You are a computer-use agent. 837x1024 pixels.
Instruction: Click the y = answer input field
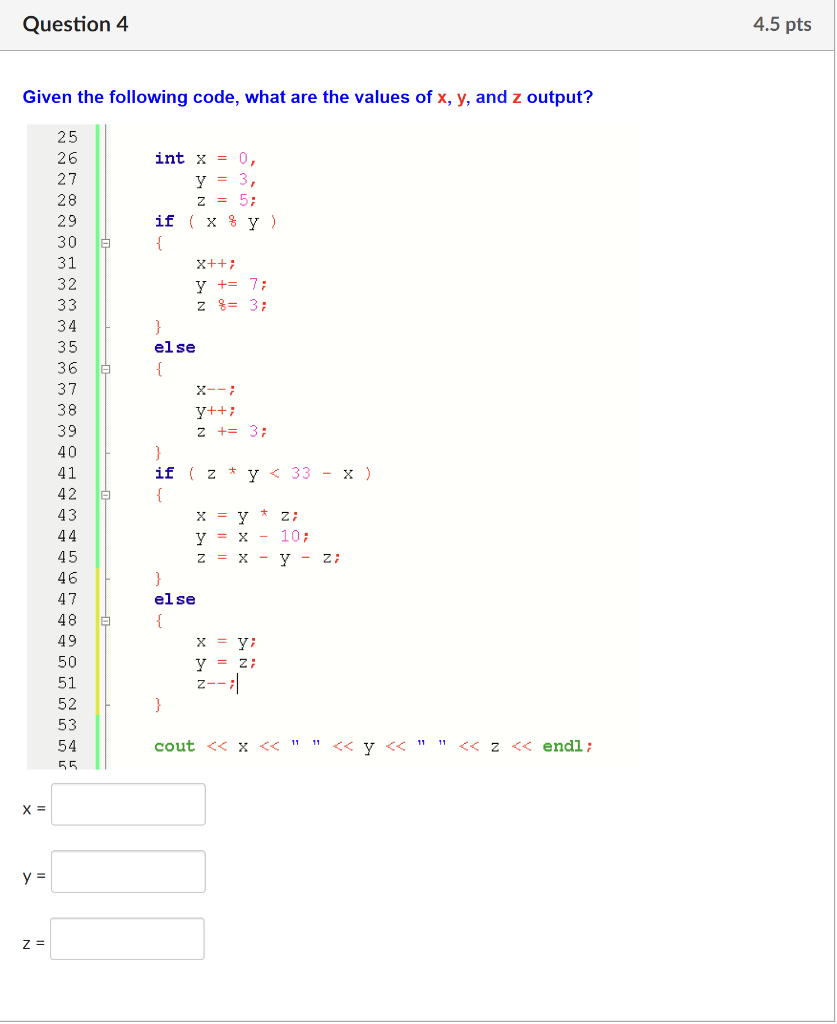[129, 872]
